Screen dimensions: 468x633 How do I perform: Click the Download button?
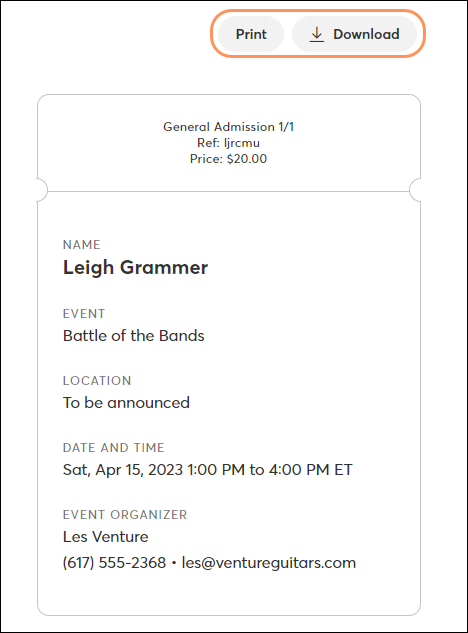pyautogui.click(x=354, y=34)
